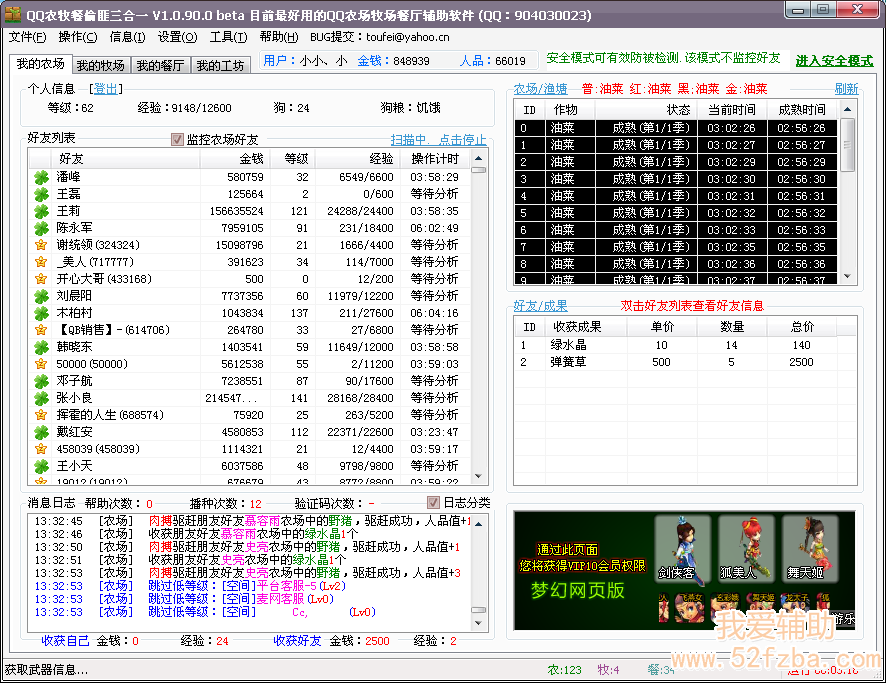This screenshot has height=683, width=886.
Task: Click the clover icon next to 王莉
Action: (x=41, y=211)
